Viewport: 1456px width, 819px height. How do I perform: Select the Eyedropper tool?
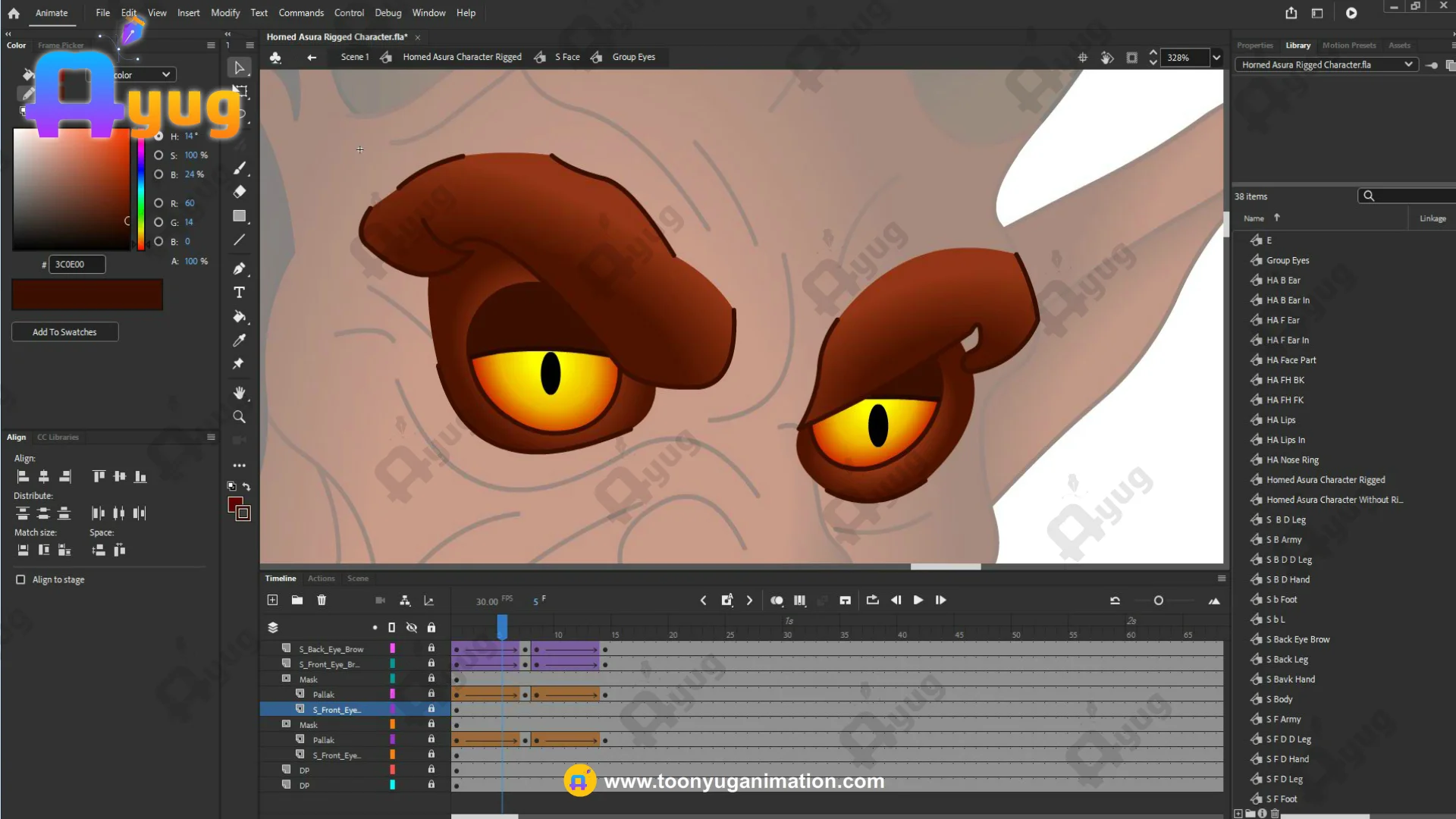pyautogui.click(x=239, y=340)
